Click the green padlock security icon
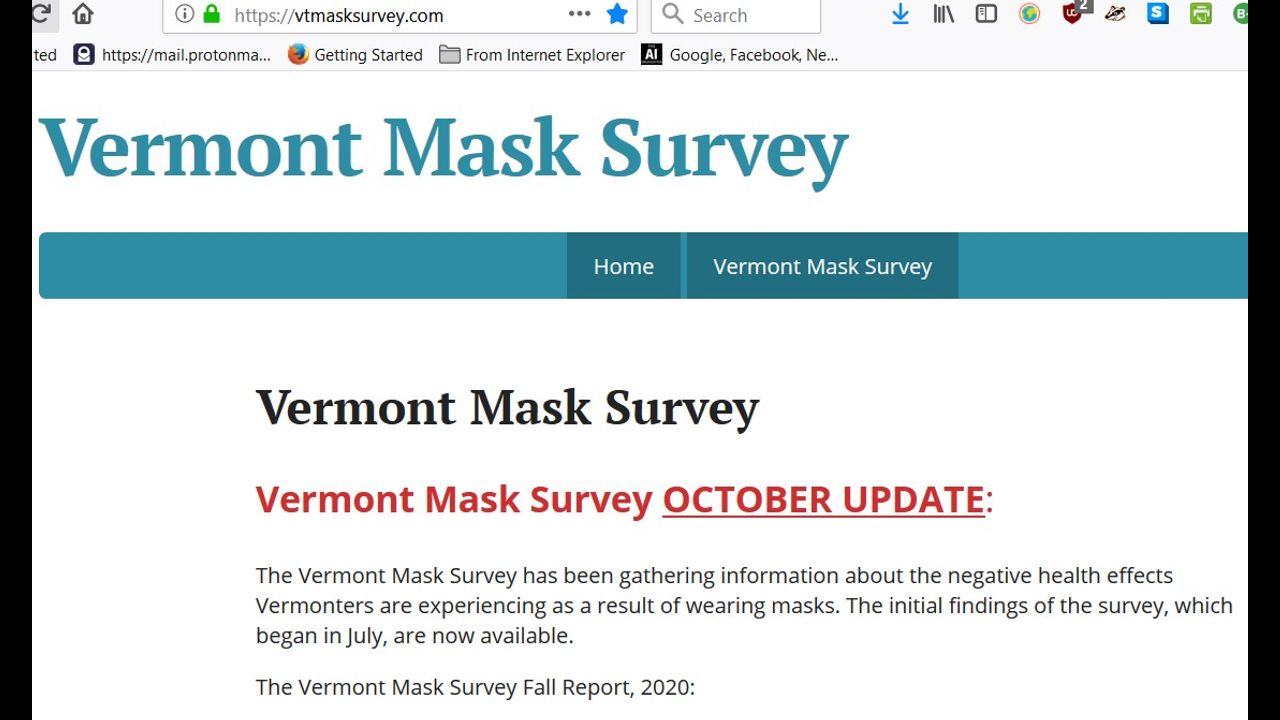The image size is (1280, 720). click(211, 14)
